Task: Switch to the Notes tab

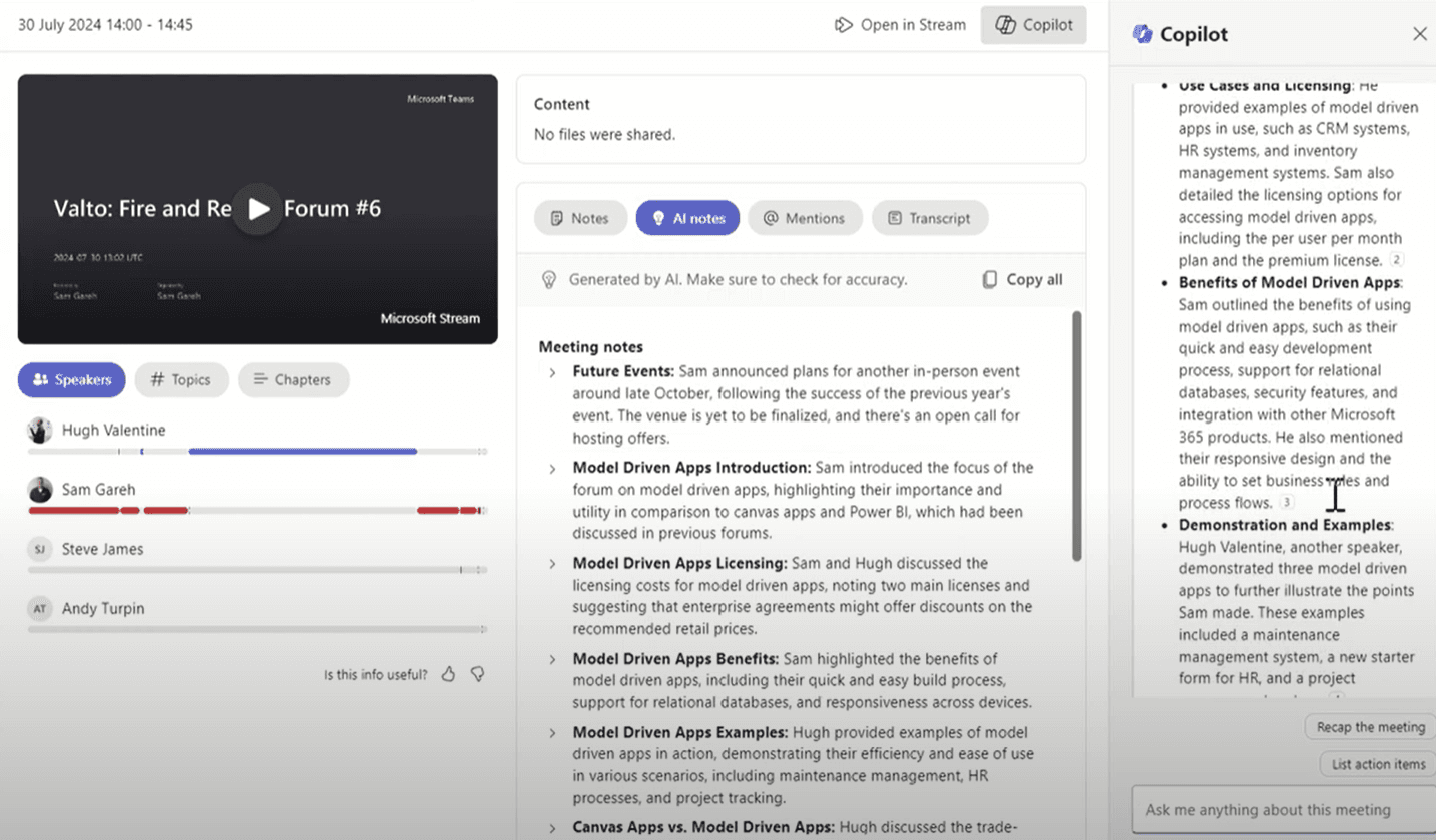Action: click(580, 218)
